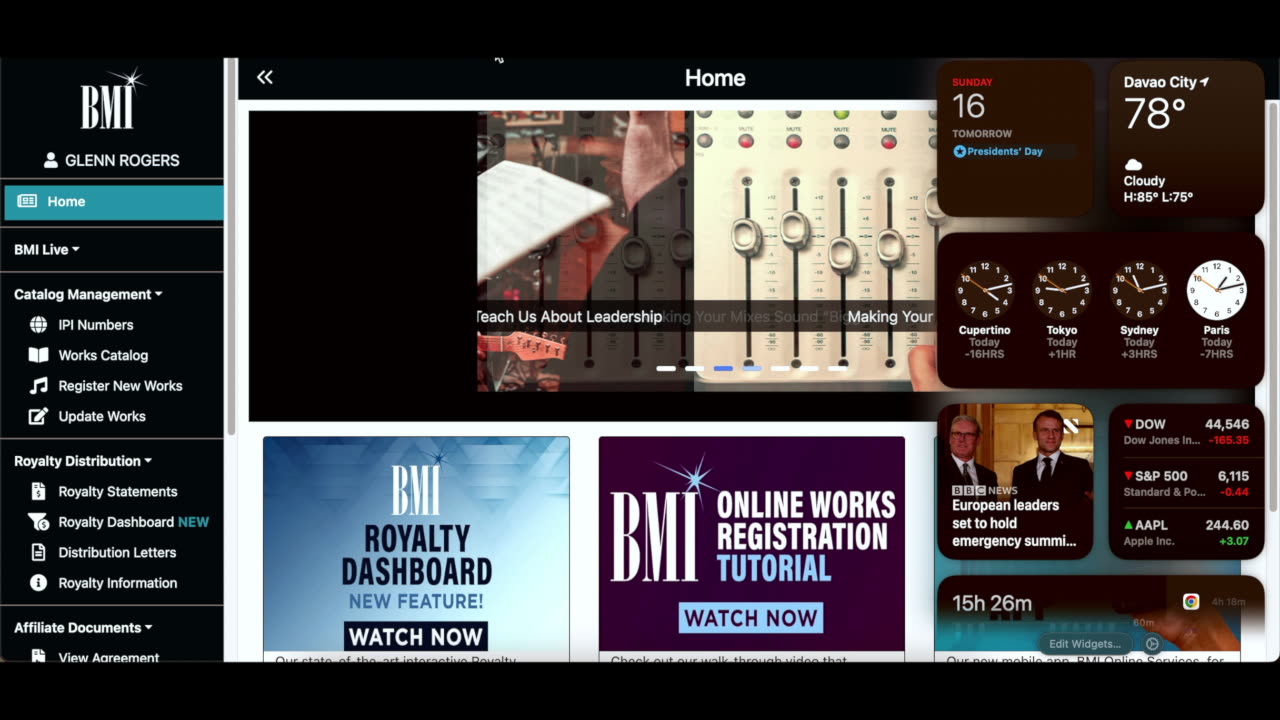Open 'Teach Us About Leadership' carousel slide

[569, 316]
